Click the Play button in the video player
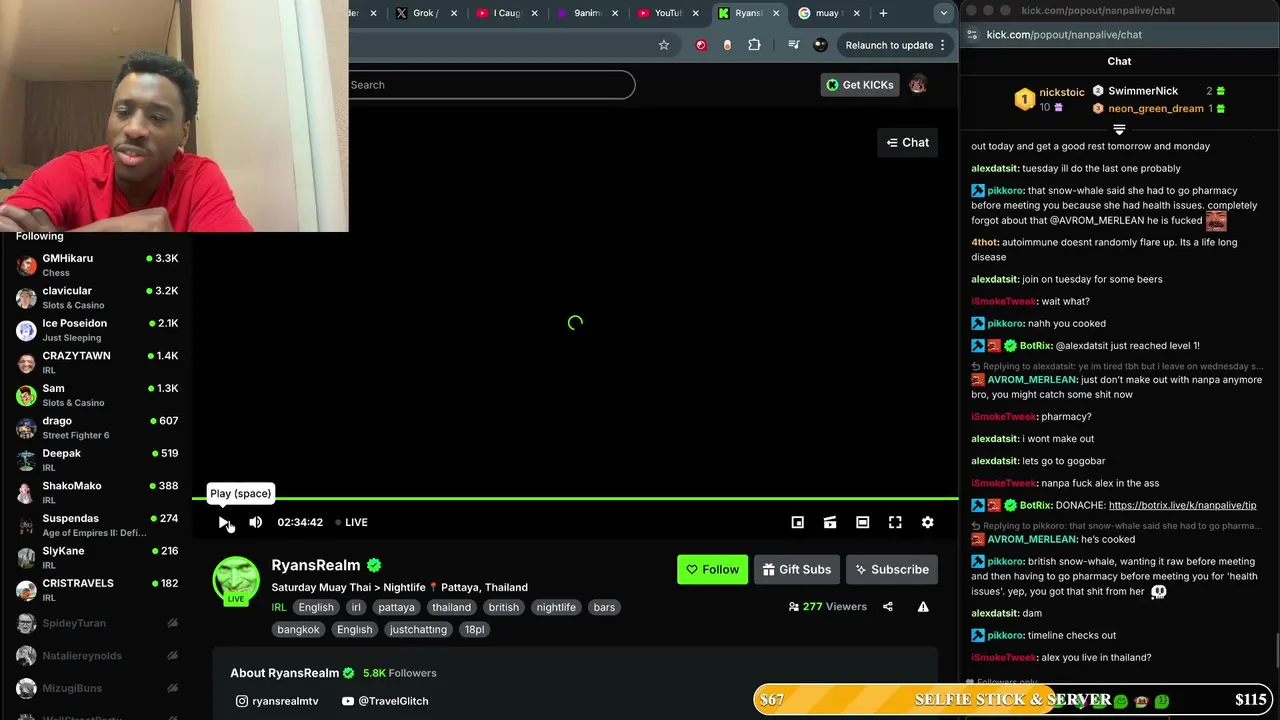 pyautogui.click(x=224, y=522)
